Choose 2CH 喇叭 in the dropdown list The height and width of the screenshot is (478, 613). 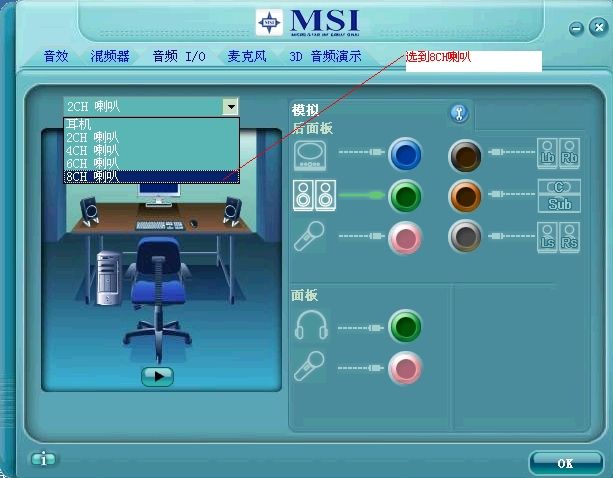(151, 138)
